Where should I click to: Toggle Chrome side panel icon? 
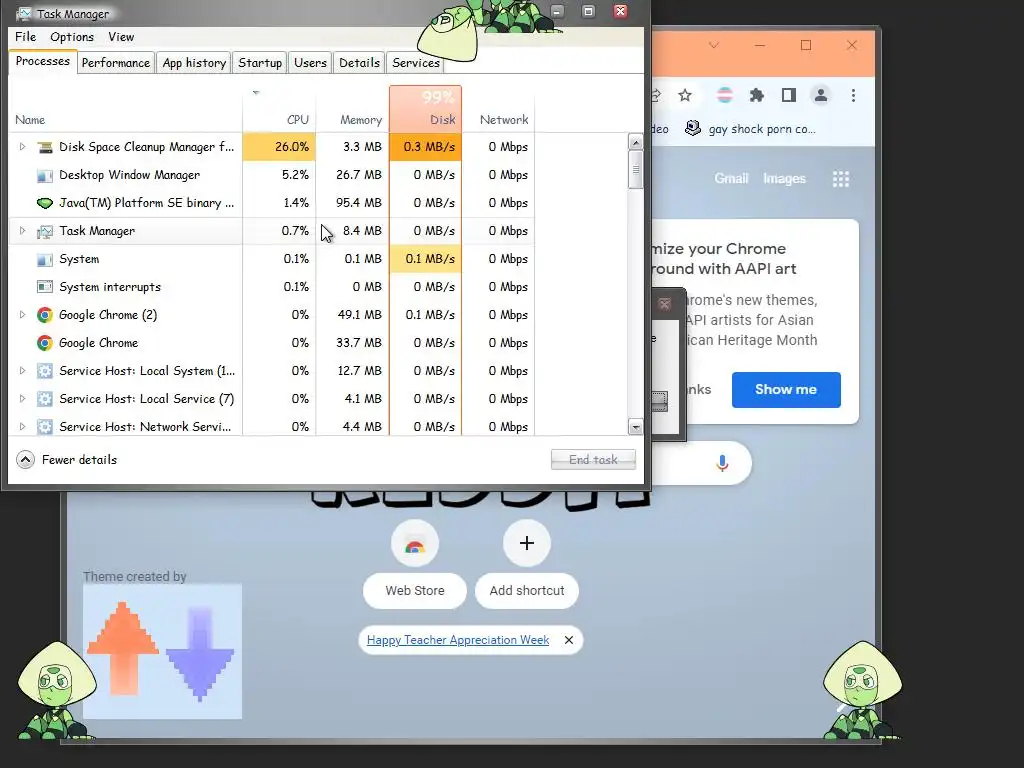[789, 96]
